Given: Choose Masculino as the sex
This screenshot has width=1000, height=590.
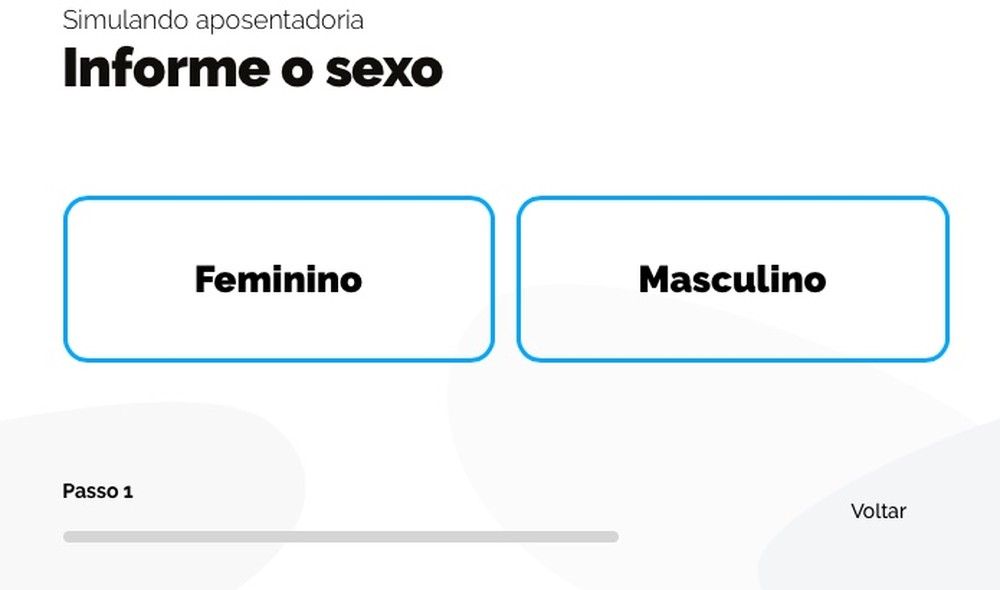Looking at the screenshot, I should click(732, 279).
